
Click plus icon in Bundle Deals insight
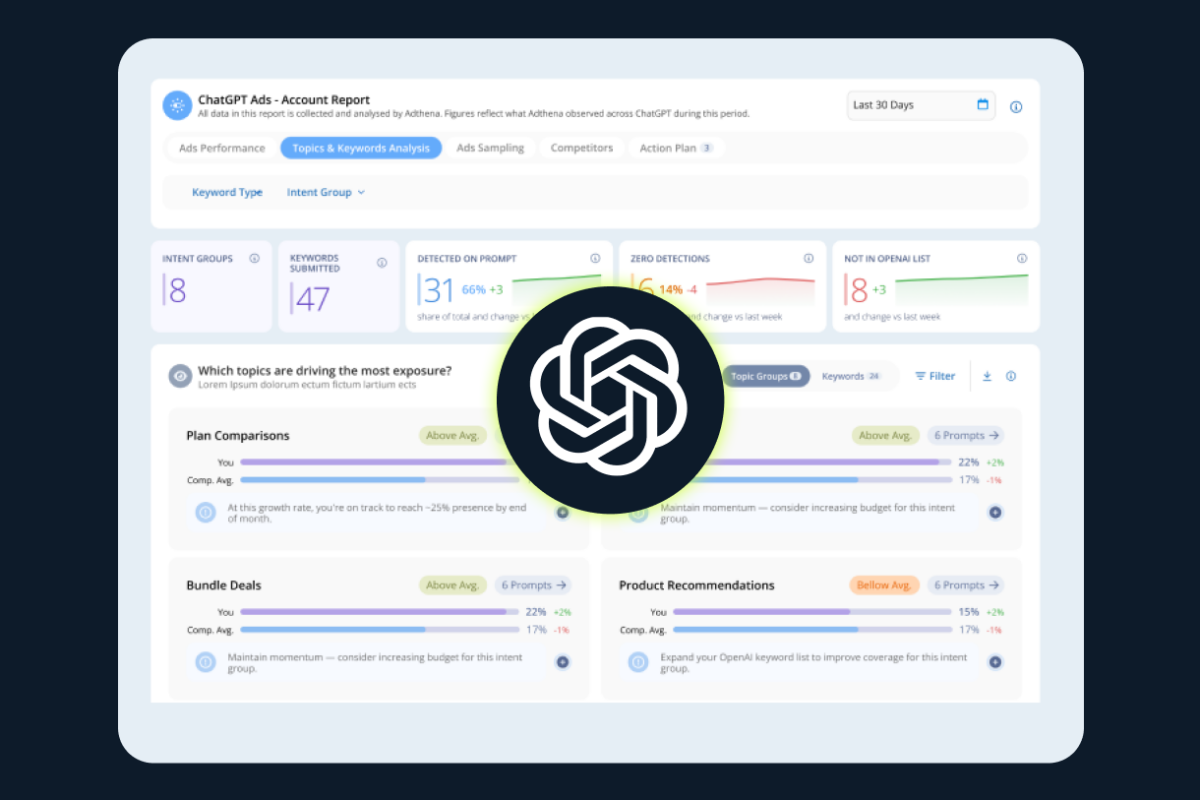coord(562,662)
